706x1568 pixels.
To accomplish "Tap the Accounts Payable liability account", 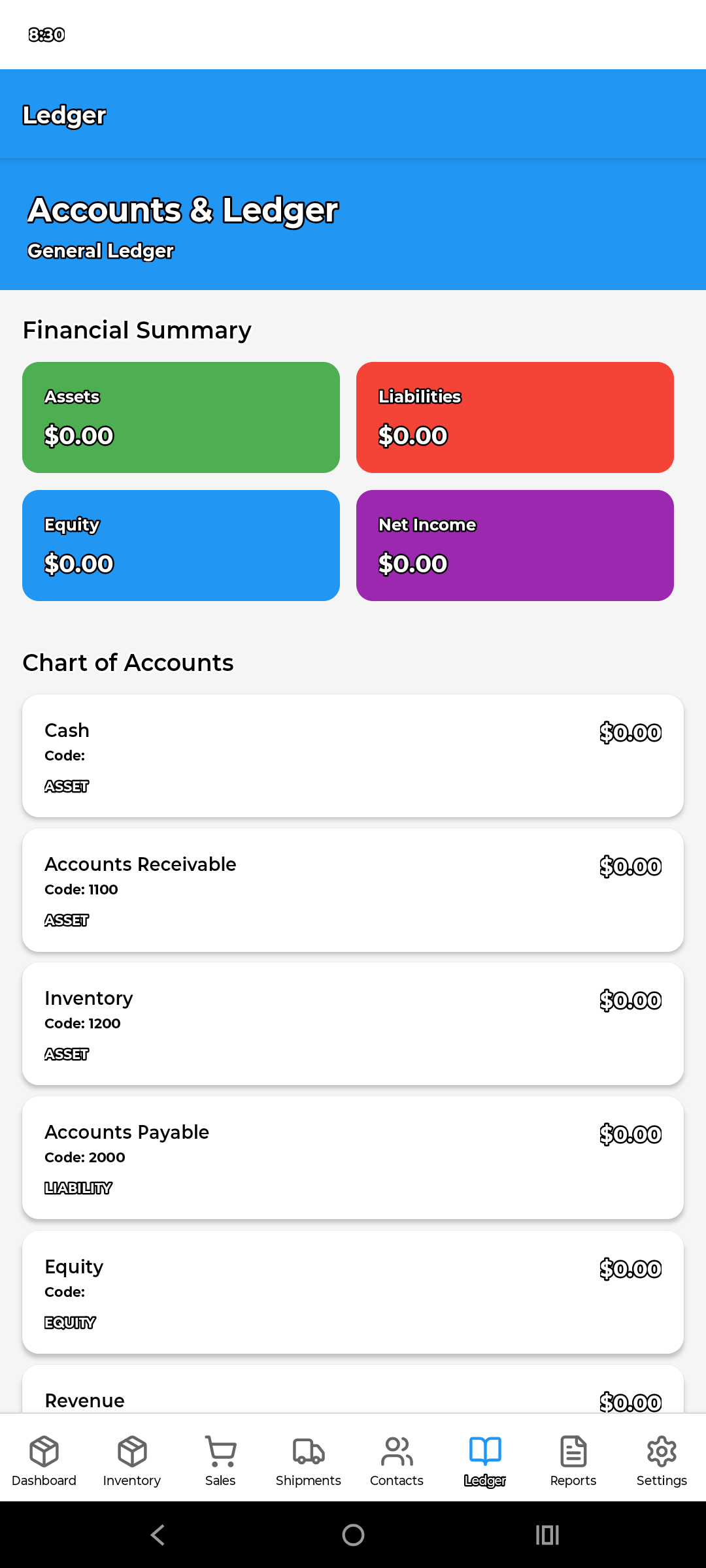I will coord(353,1158).
